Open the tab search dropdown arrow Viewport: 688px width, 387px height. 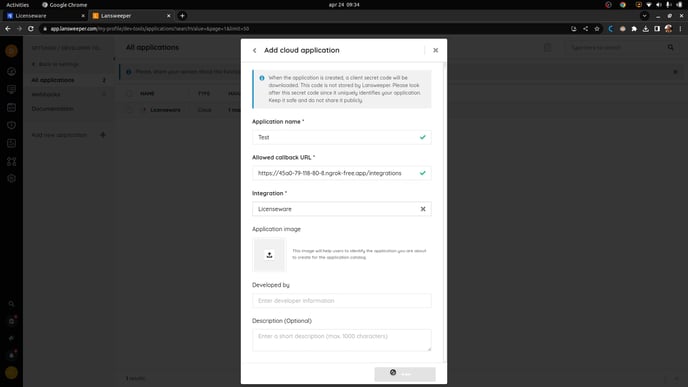[644, 16]
